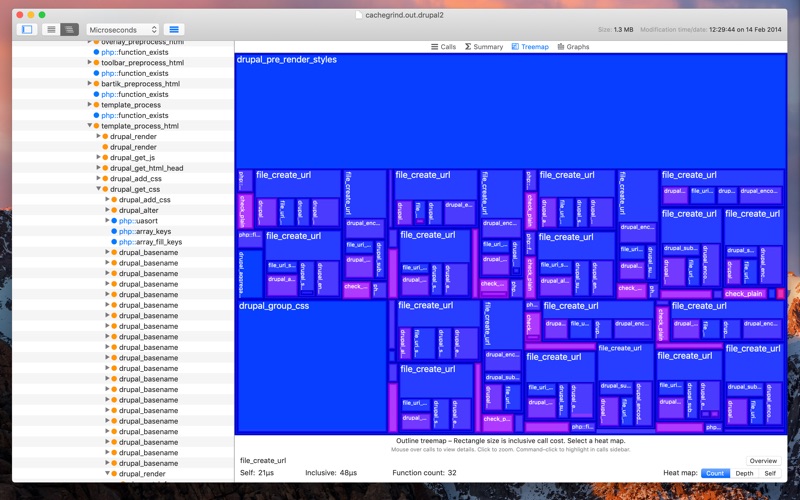This screenshot has height=500, width=800.
Task: Open the Microseconds units dropdown
Action: 122,30
